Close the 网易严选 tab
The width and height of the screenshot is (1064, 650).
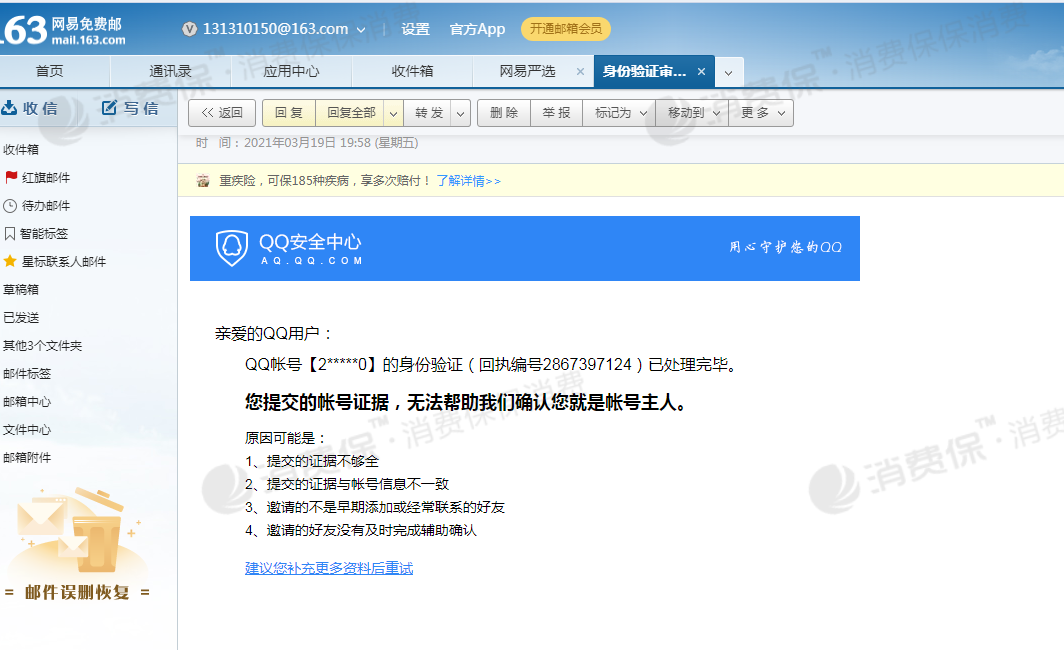pyautogui.click(x=580, y=72)
